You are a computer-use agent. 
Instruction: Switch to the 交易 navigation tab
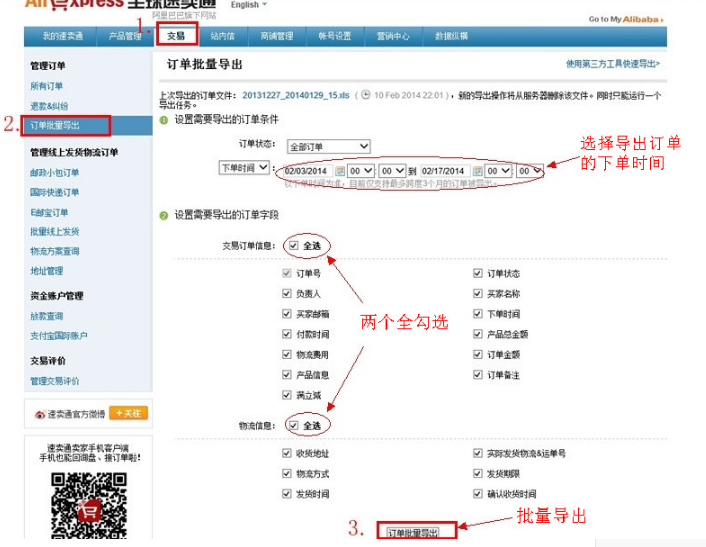point(176,36)
